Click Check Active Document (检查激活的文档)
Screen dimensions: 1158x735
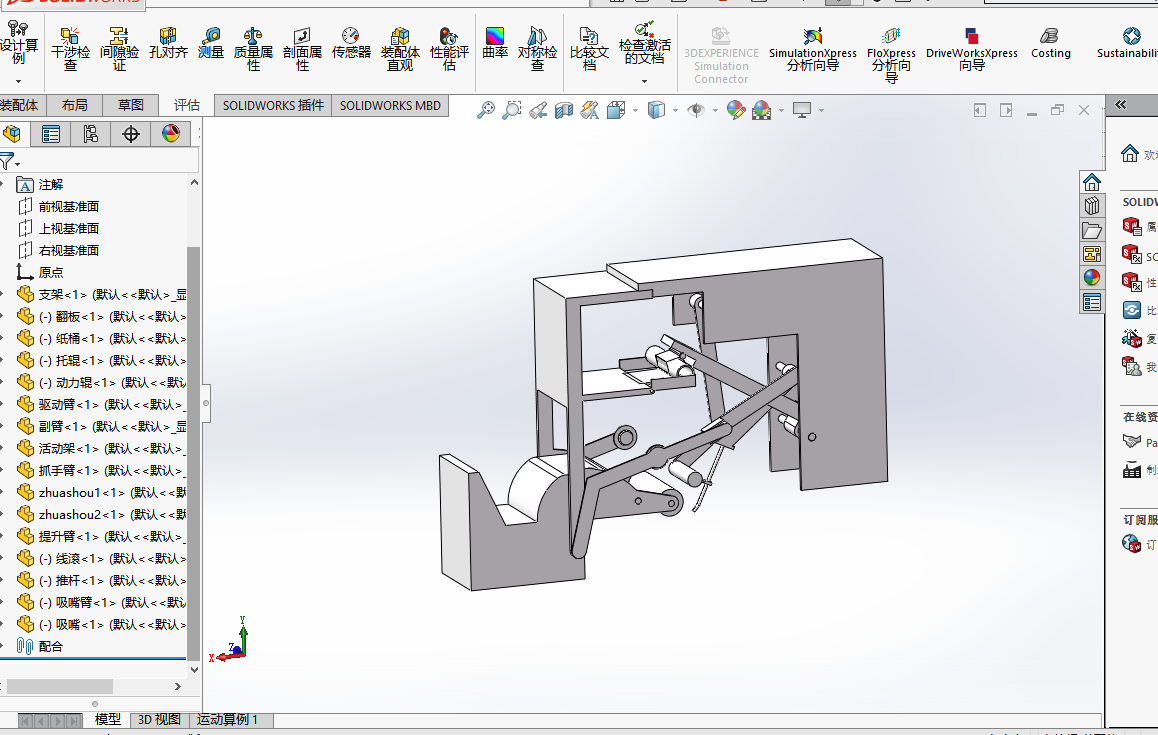[645, 43]
